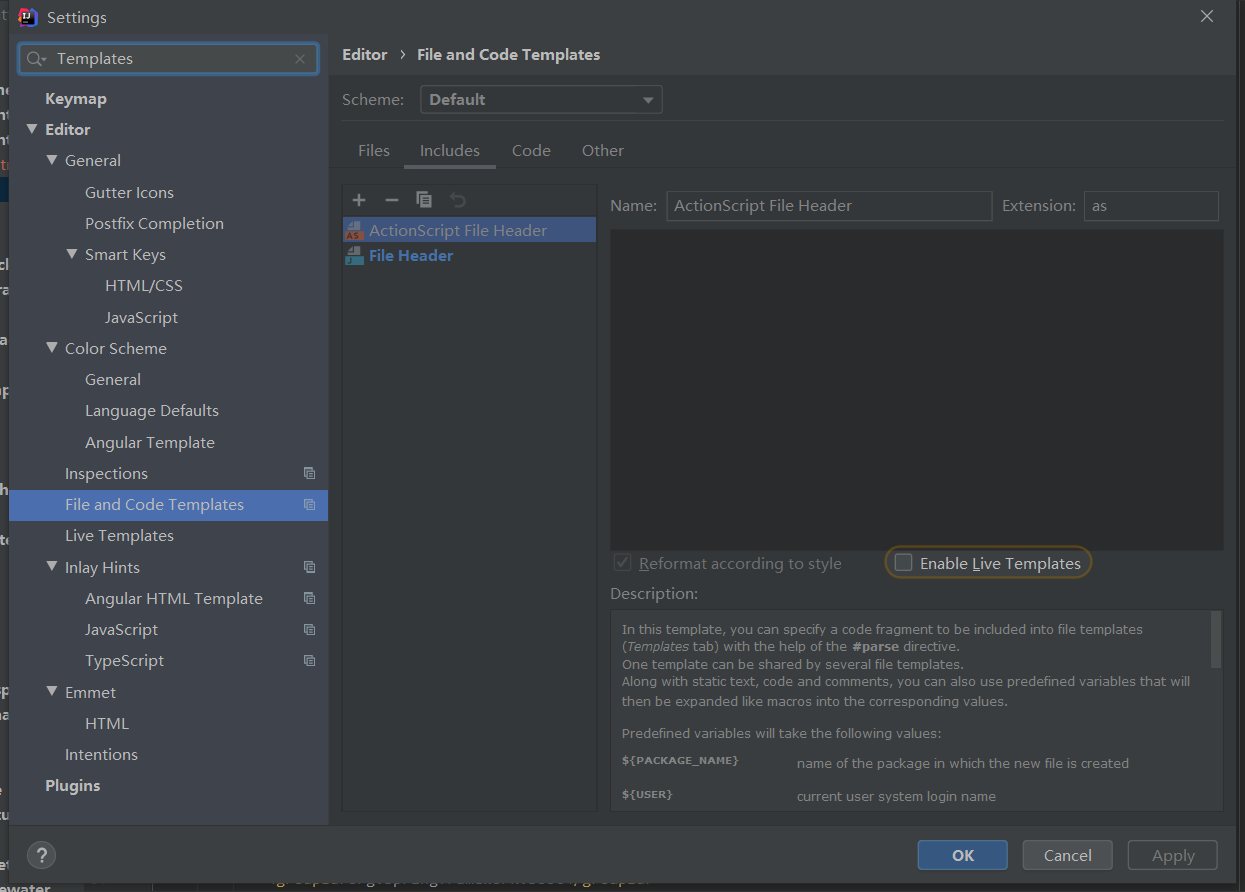Click the revert template undo icon
The height and width of the screenshot is (892, 1245).
[458, 201]
